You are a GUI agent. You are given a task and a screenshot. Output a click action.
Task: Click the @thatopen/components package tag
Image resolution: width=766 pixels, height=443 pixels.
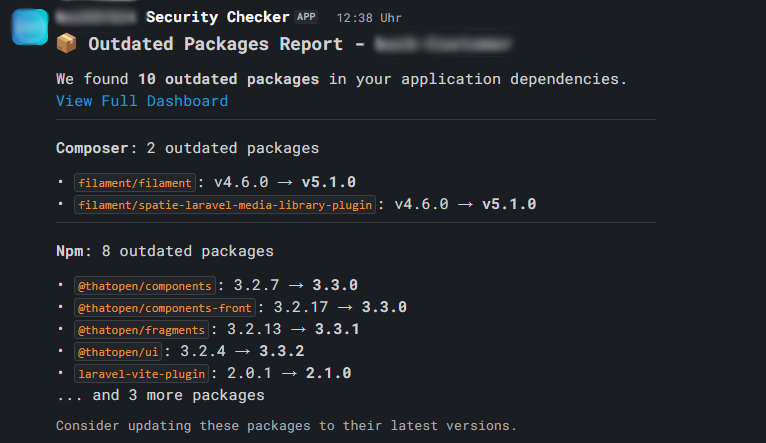(145, 285)
